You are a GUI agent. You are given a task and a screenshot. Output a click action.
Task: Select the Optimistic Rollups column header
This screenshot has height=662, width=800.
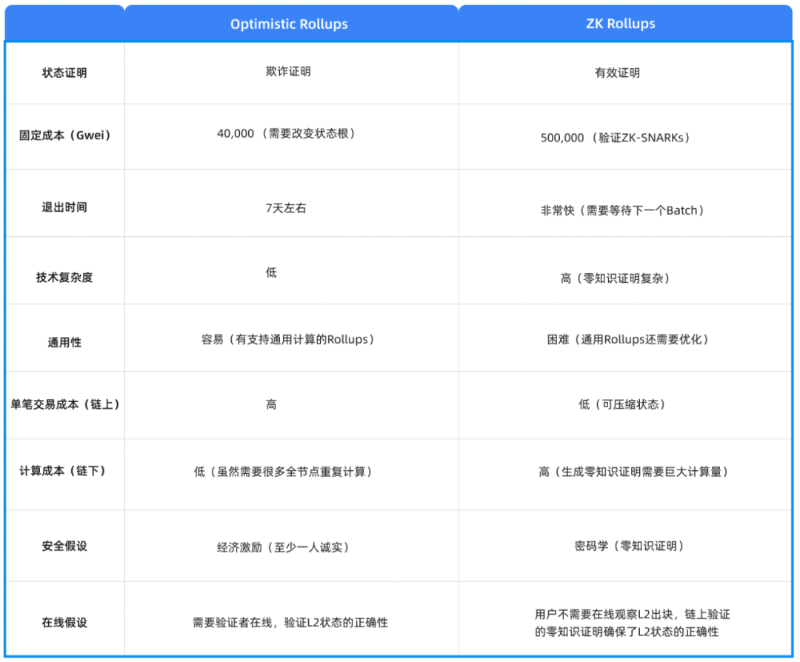[x=289, y=24]
